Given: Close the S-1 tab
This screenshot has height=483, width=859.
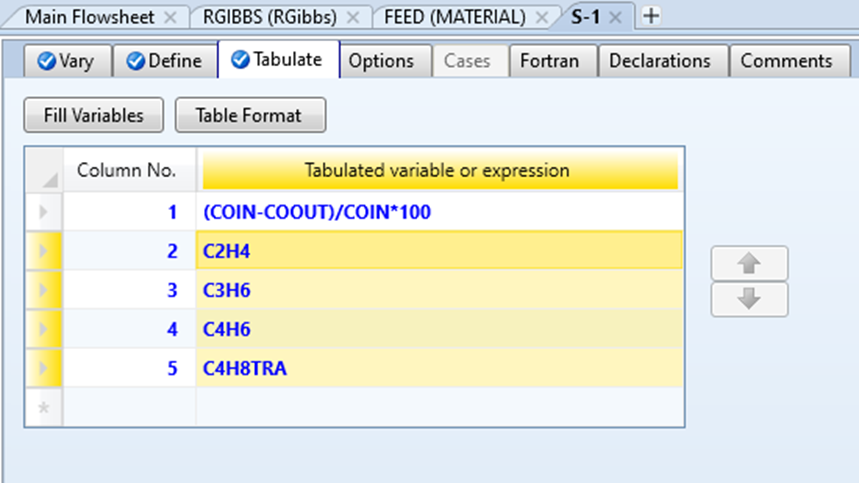Looking at the screenshot, I should pos(615,18).
